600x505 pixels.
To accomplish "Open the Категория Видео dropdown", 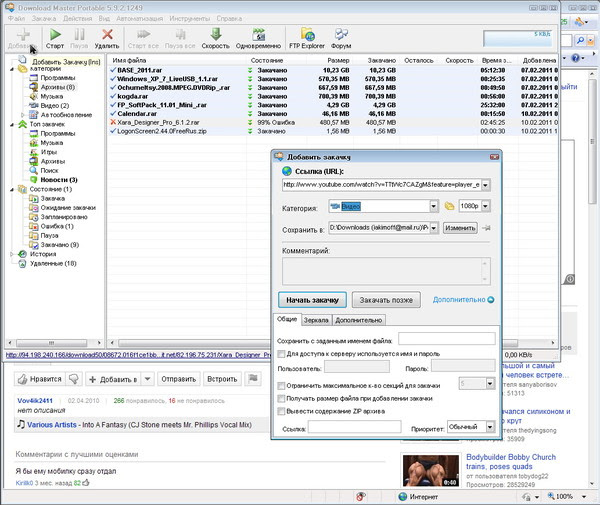I will click(x=434, y=207).
